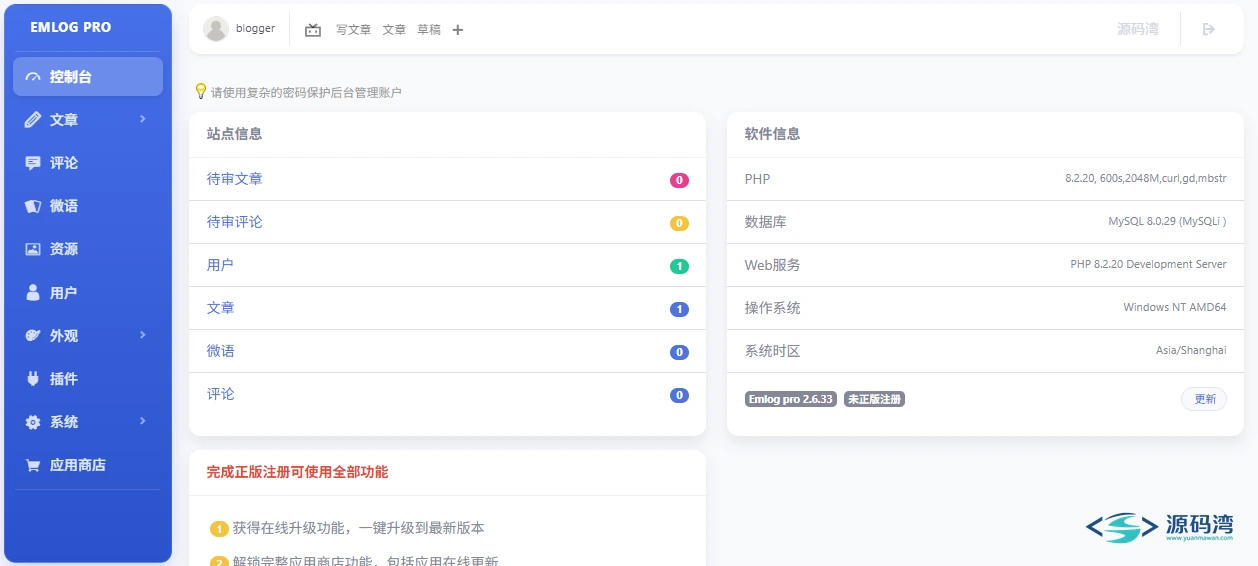Click the pencil icon beside 文章 in sidebar
The image size is (1258, 566).
33,120
